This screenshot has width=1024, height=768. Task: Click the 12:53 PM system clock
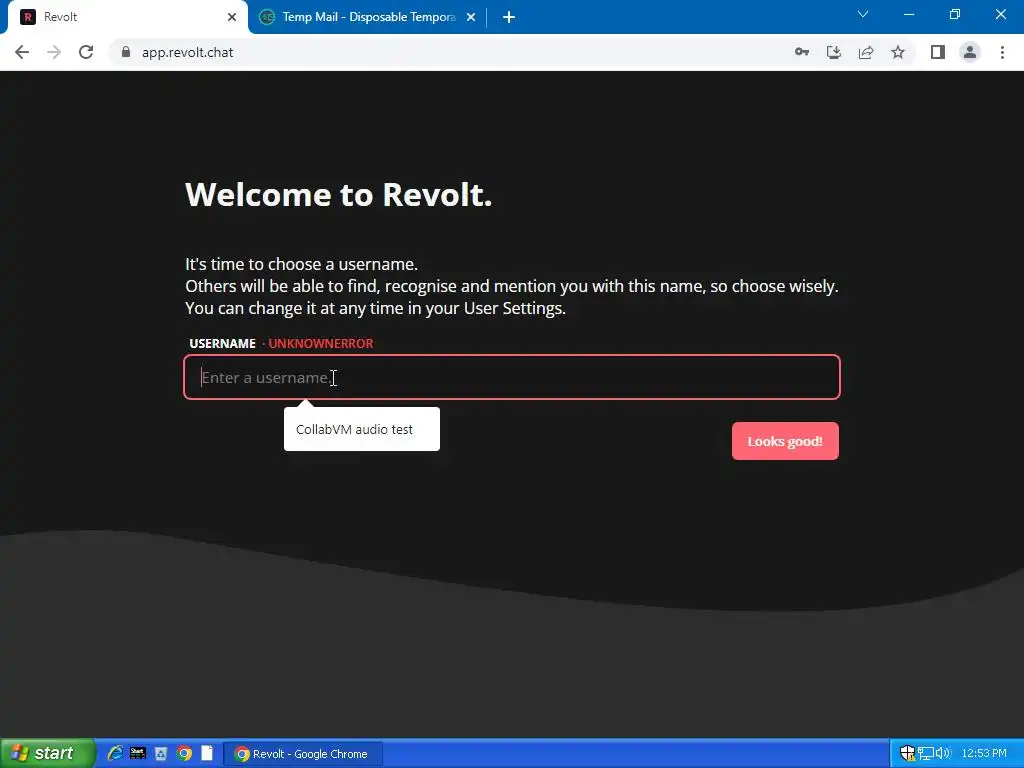[984, 753]
